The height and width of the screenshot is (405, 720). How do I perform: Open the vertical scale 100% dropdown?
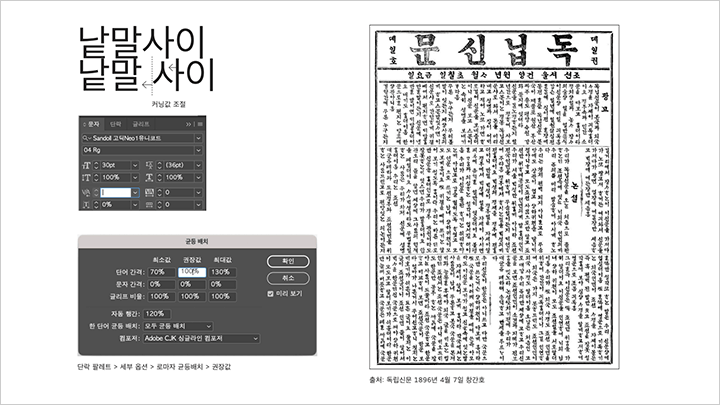[x=135, y=177]
